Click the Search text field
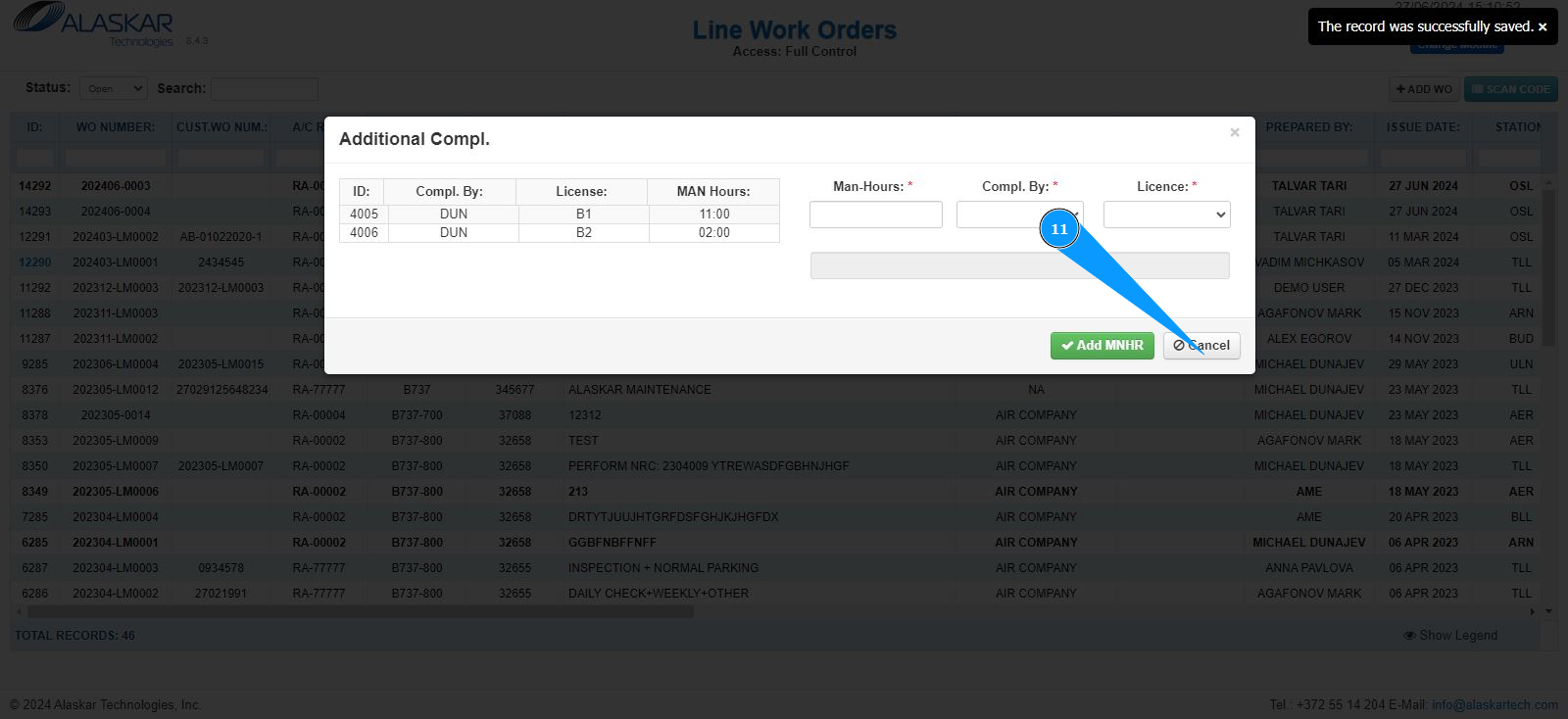The image size is (1568, 719). [265, 89]
